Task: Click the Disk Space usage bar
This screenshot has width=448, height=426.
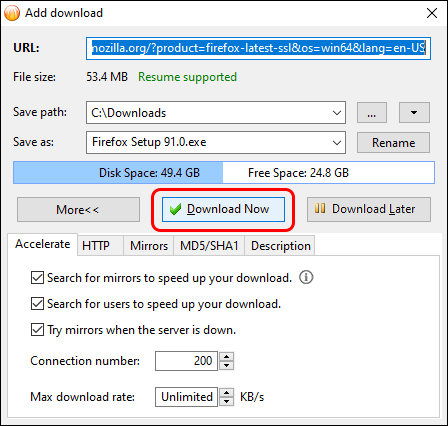Action: [x=224, y=173]
